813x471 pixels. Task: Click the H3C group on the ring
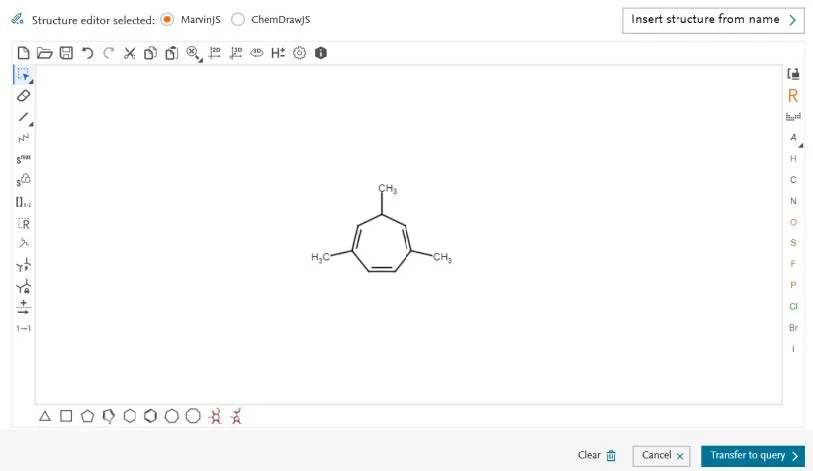pos(320,257)
